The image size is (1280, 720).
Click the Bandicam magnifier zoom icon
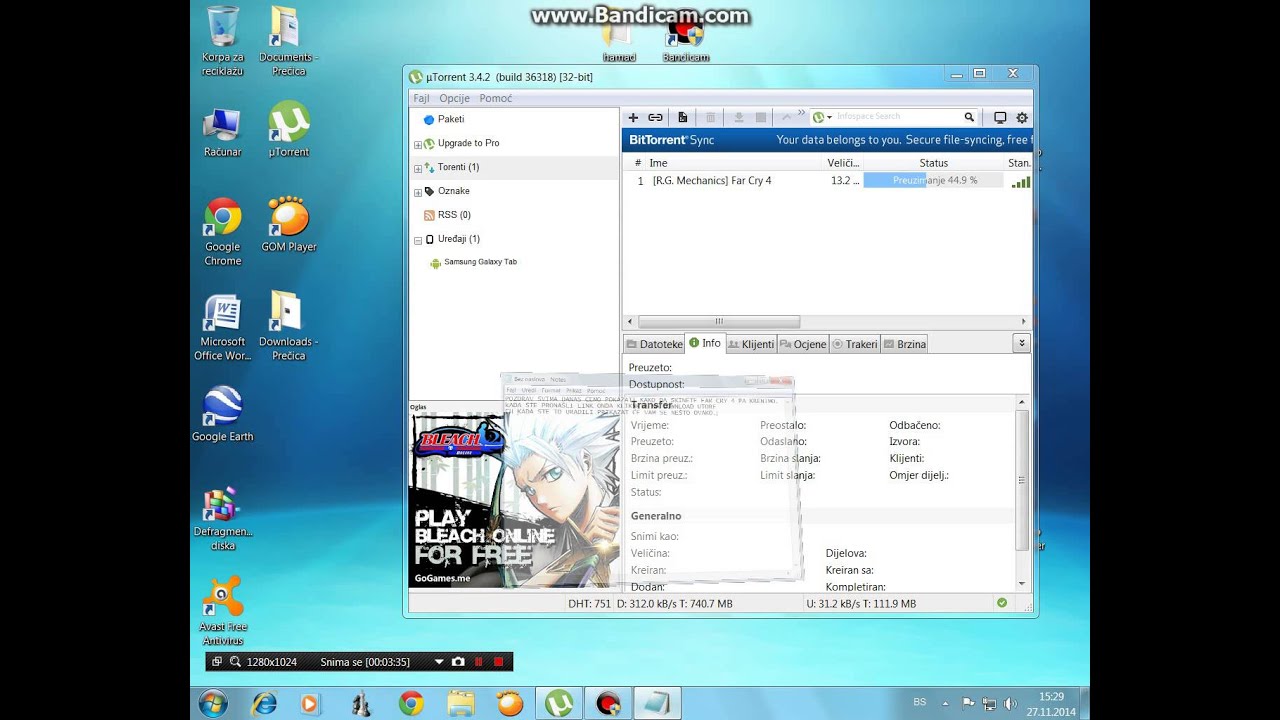(x=235, y=662)
